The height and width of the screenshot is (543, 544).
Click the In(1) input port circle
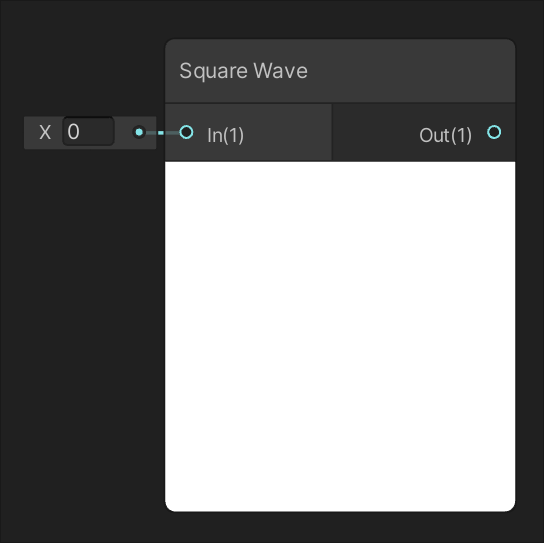186,132
